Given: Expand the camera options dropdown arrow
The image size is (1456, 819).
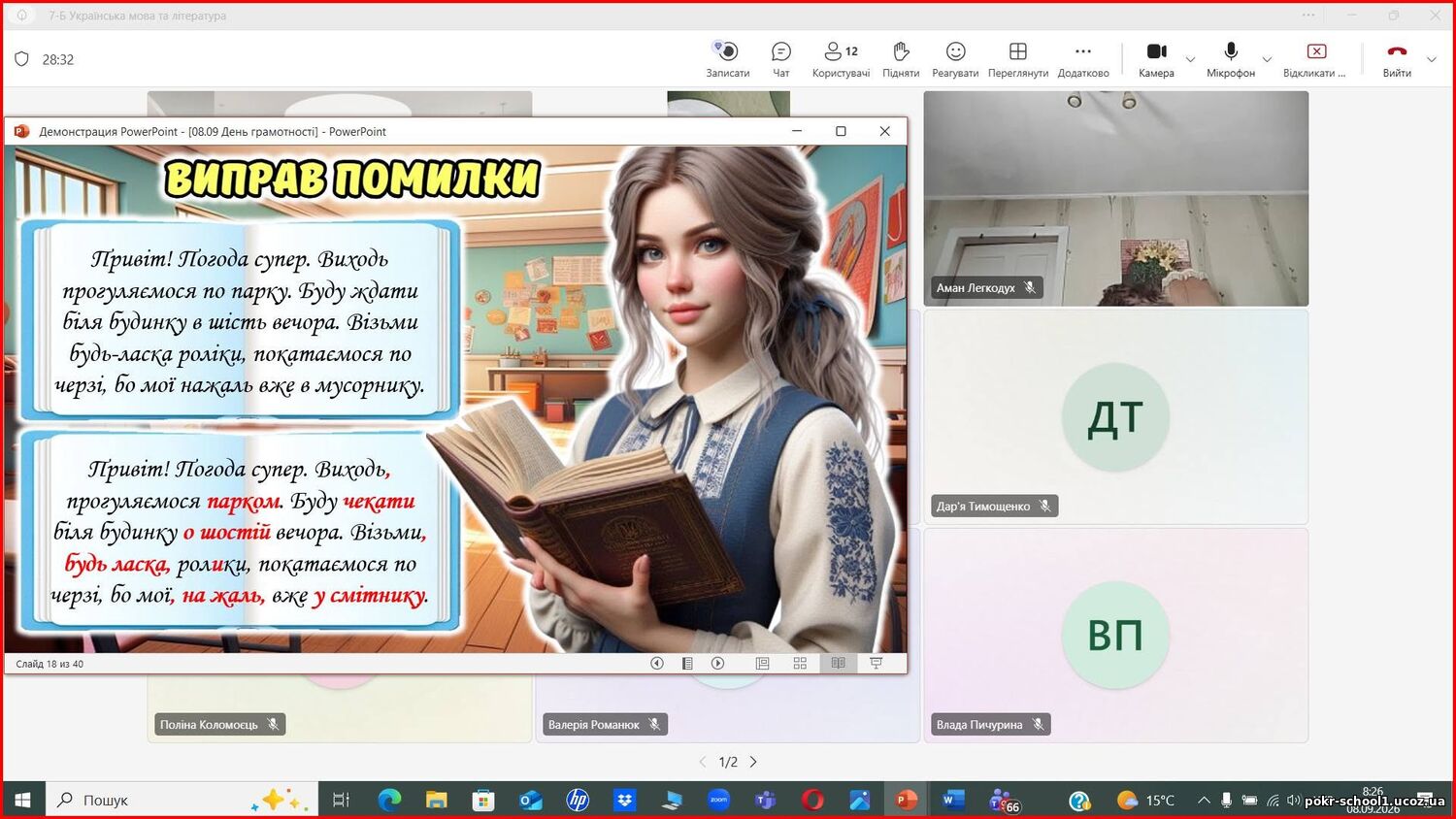Looking at the screenshot, I should click(x=1190, y=60).
